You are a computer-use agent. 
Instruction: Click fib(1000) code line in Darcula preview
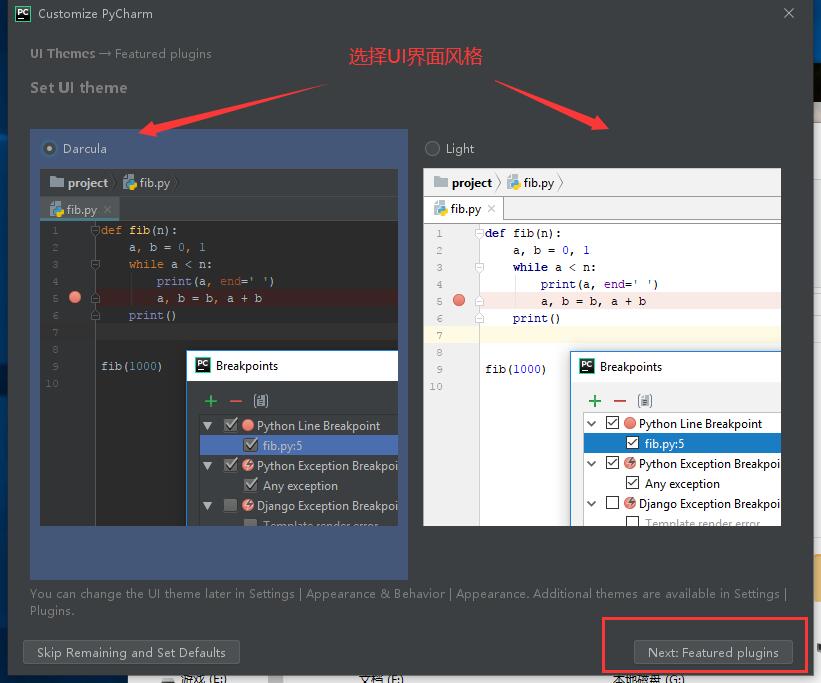(x=131, y=366)
